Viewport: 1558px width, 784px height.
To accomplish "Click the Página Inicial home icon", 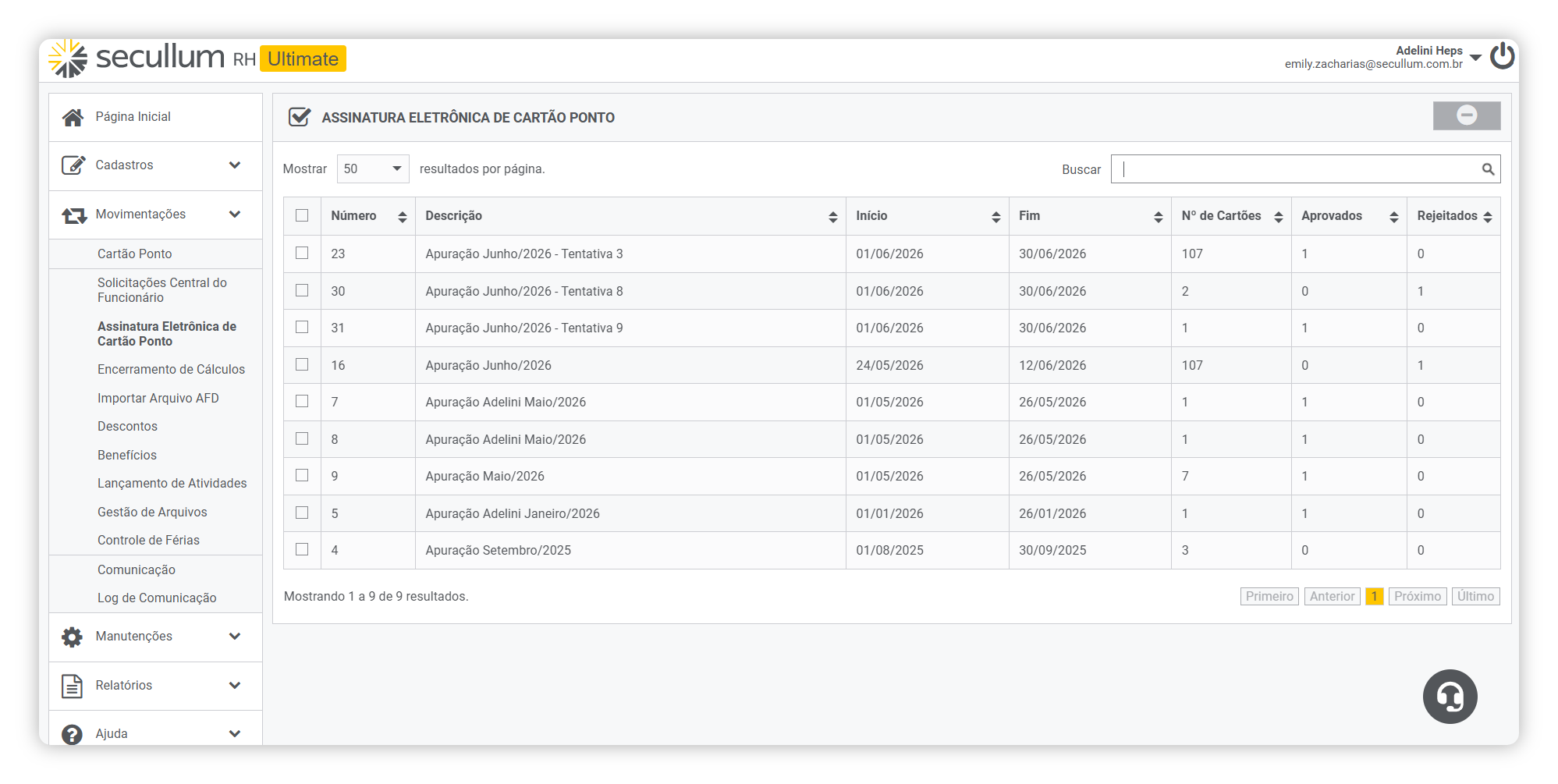I will click(73, 117).
